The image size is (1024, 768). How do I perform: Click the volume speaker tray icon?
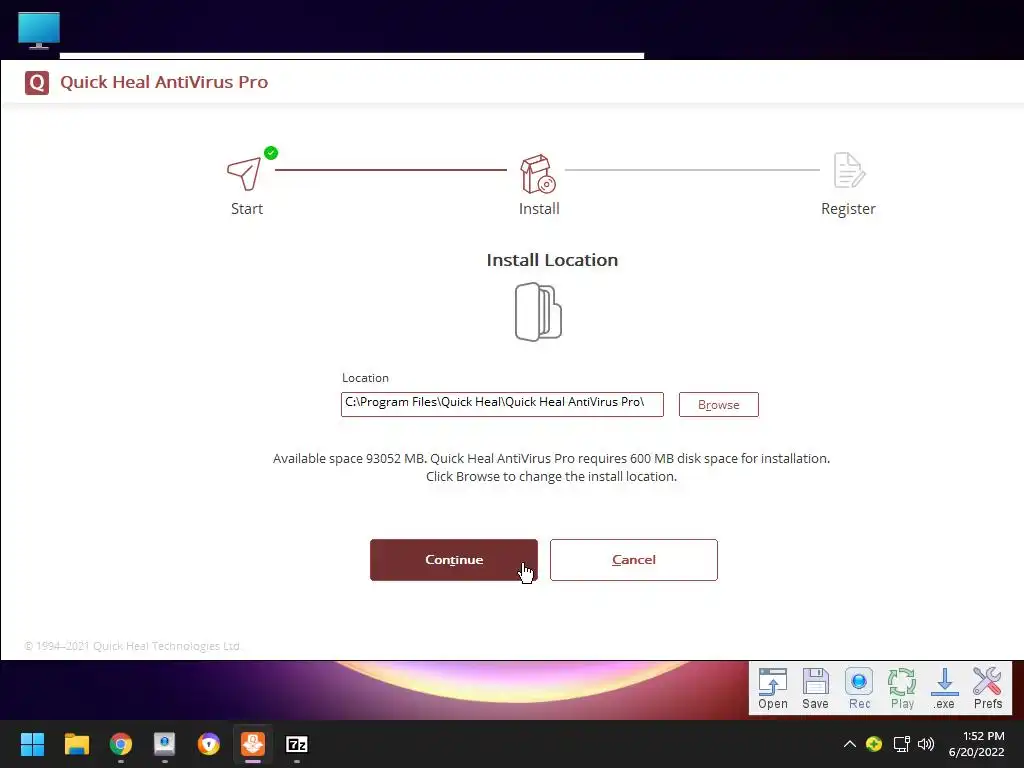[x=926, y=744]
